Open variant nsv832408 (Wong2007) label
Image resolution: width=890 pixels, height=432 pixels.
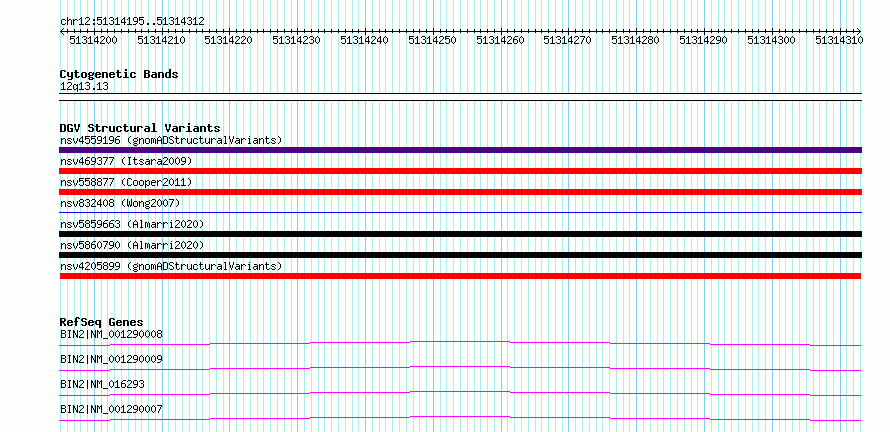(x=120, y=203)
